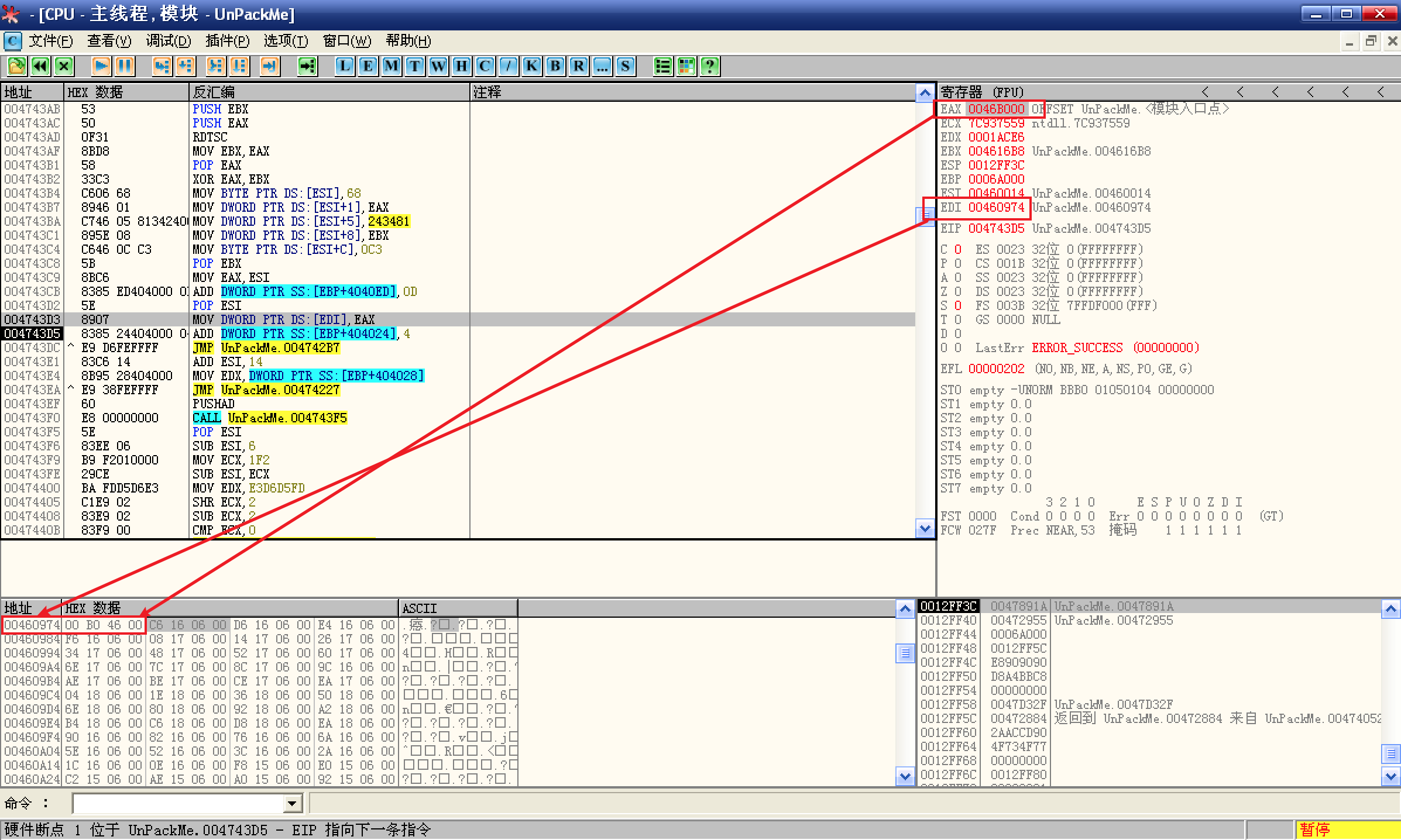Toggle the C carry flag value
This screenshot has width=1401, height=840.
coord(958,250)
